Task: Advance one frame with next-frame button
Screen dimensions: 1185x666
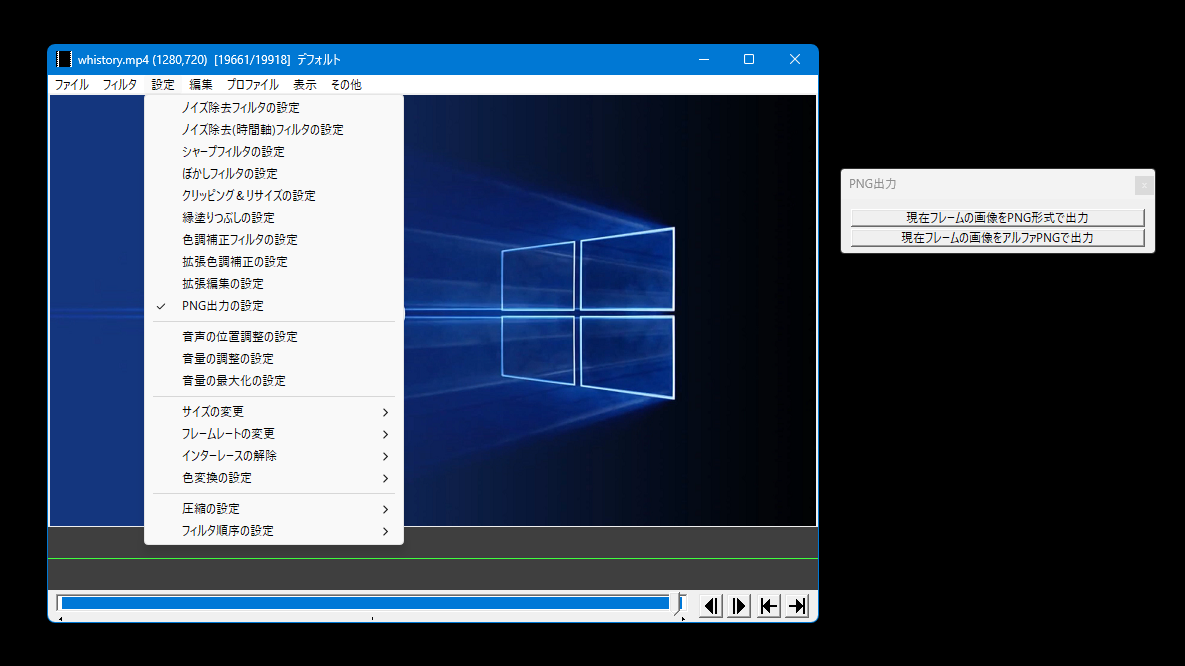Action: [739, 606]
